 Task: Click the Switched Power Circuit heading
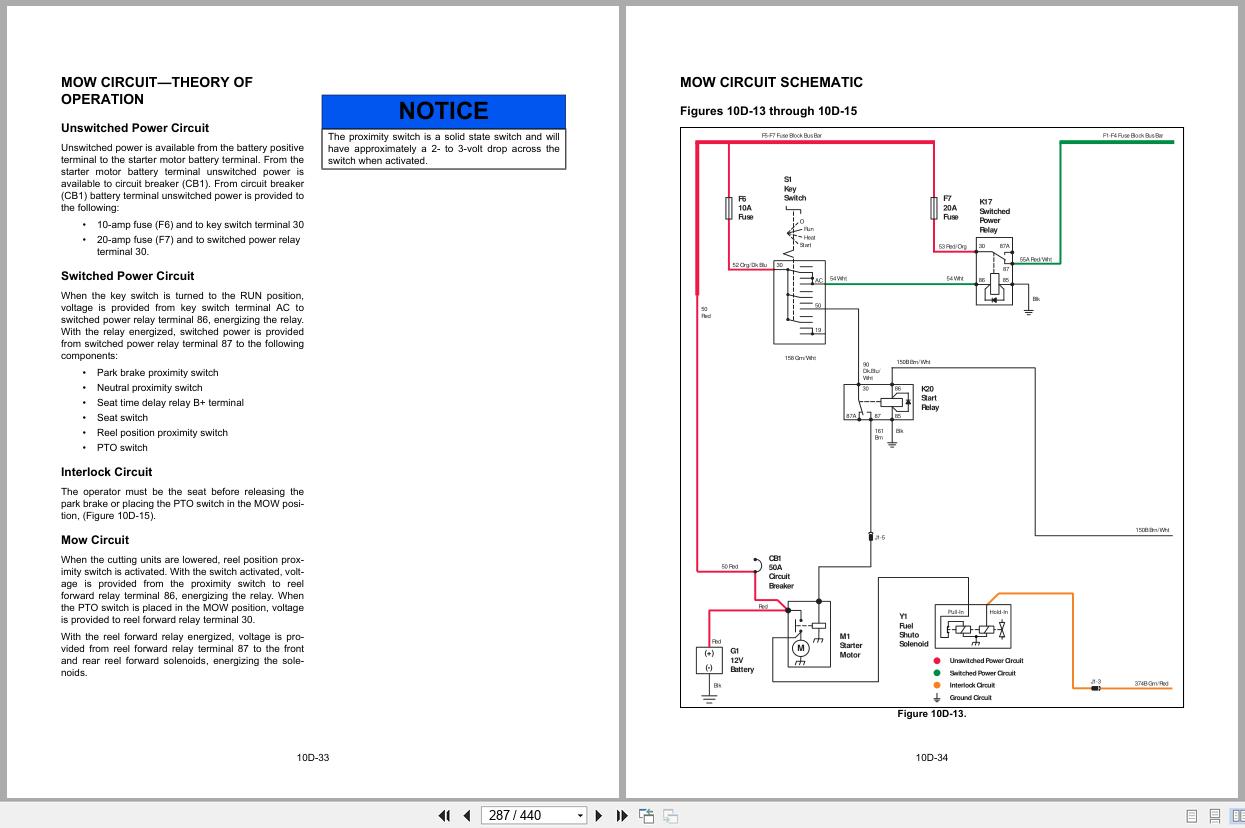point(128,276)
